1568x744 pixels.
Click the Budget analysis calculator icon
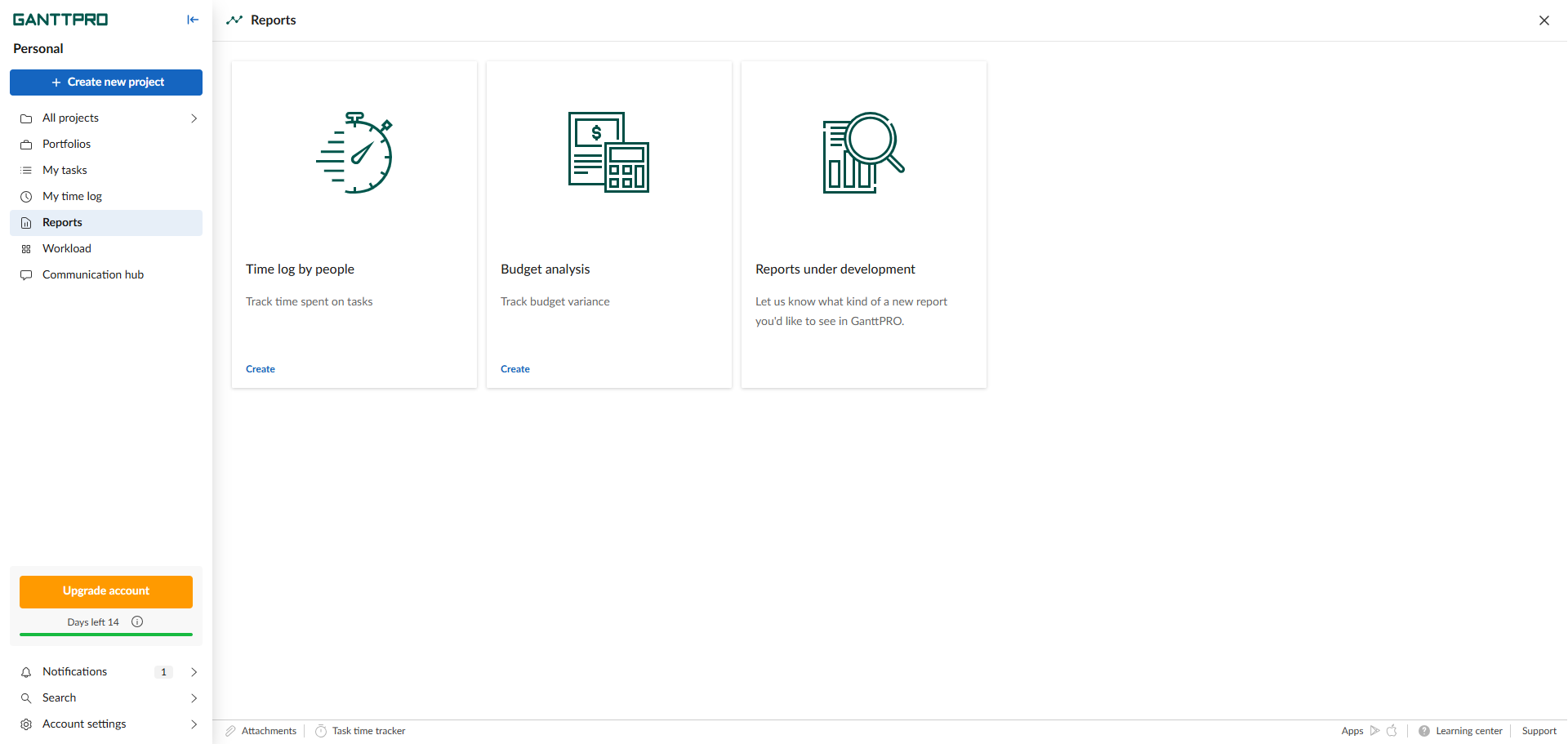[x=608, y=153]
